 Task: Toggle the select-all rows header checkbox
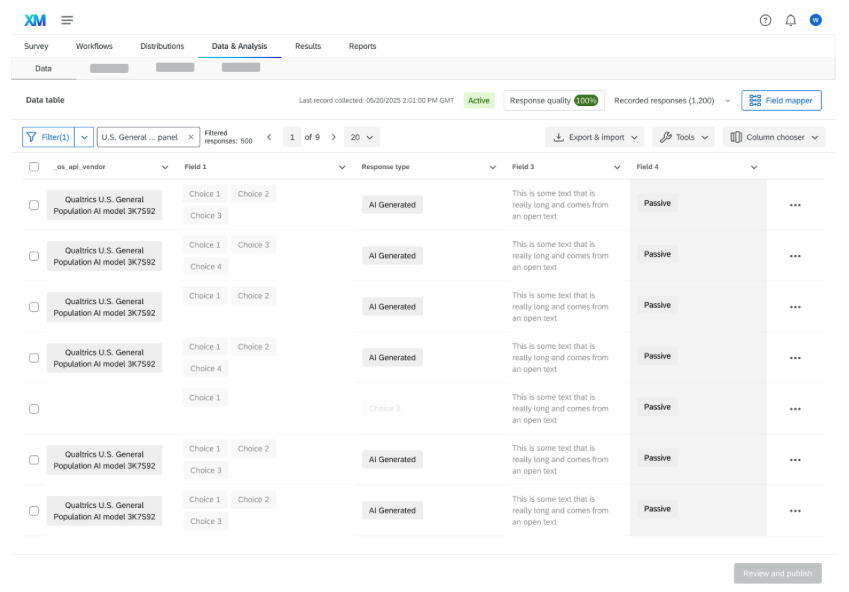coord(34,167)
